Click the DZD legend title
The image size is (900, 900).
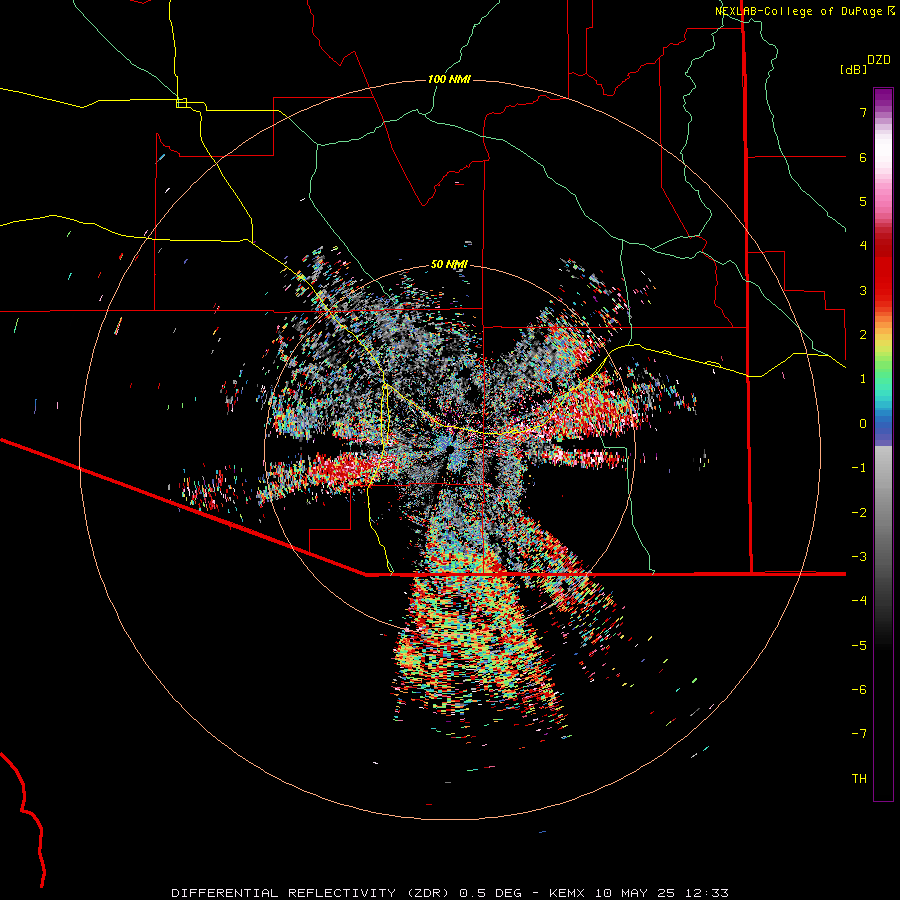pos(879,60)
